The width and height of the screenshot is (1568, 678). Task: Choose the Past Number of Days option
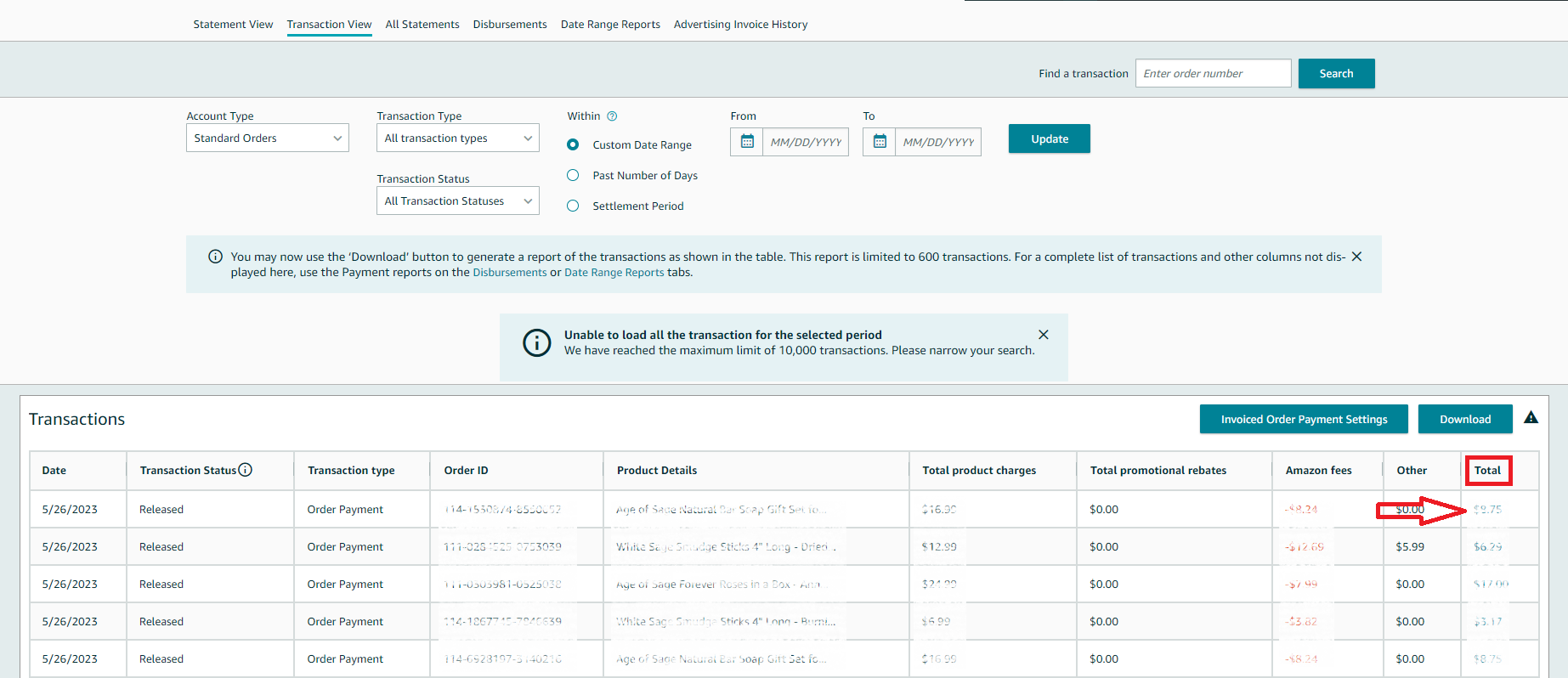click(573, 175)
